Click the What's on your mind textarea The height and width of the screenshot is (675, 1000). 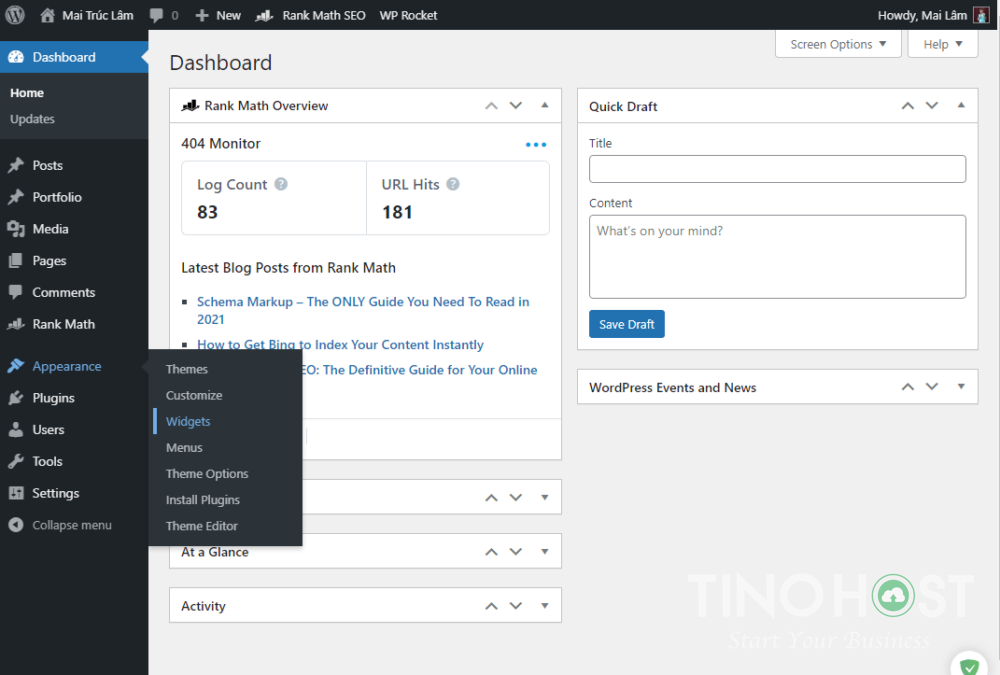pos(777,256)
